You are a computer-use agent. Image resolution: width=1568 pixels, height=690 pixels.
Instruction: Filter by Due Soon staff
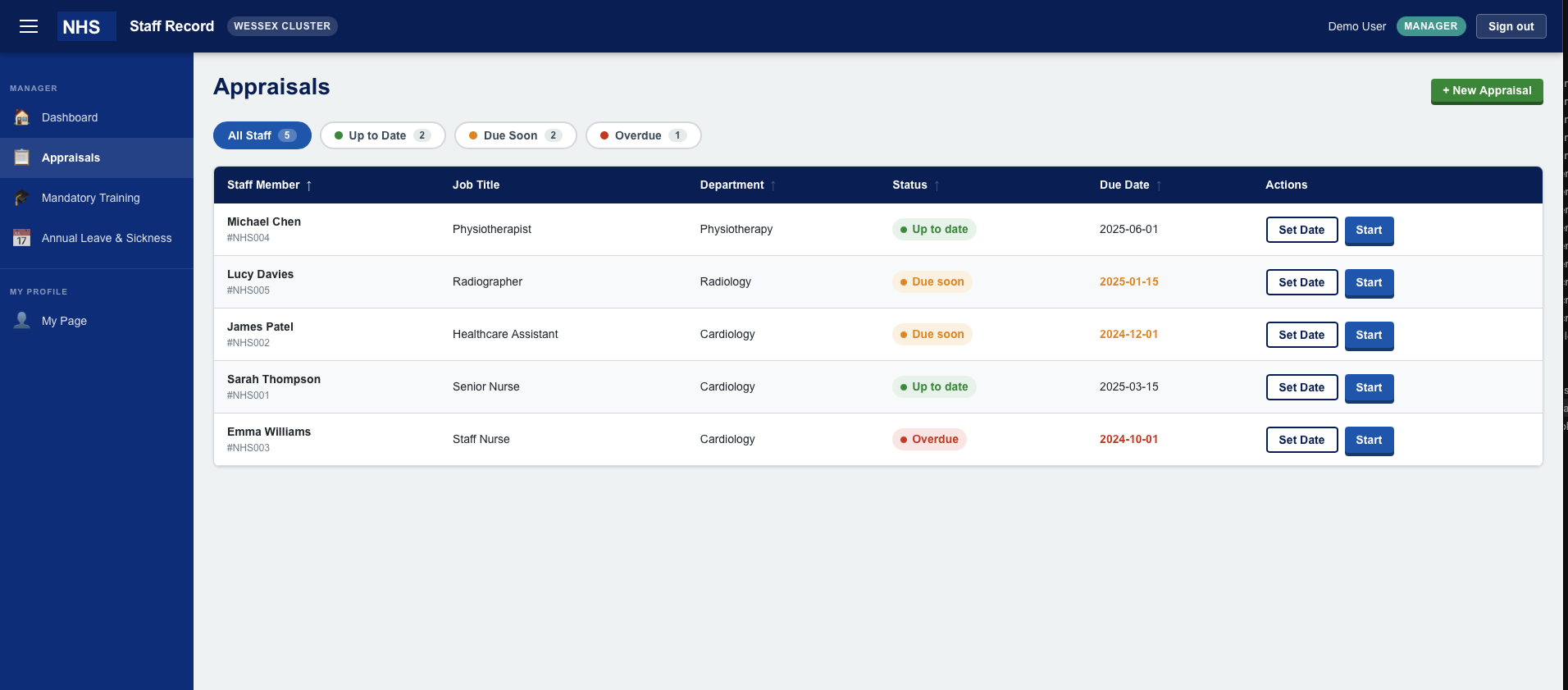pos(515,135)
